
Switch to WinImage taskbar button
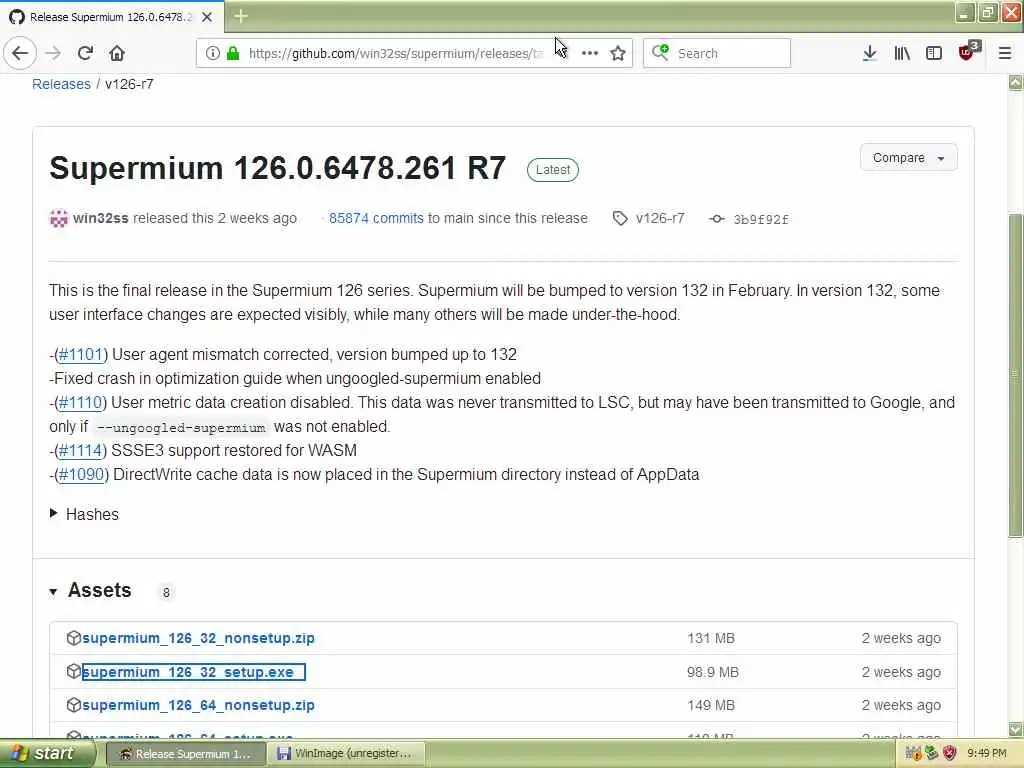click(x=347, y=754)
